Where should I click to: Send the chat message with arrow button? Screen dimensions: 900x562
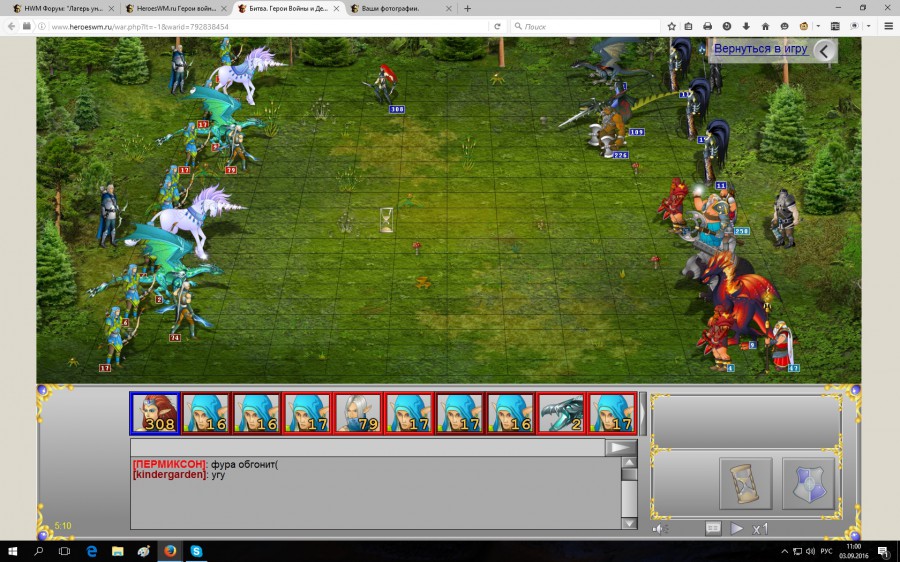pyautogui.click(x=620, y=447)
